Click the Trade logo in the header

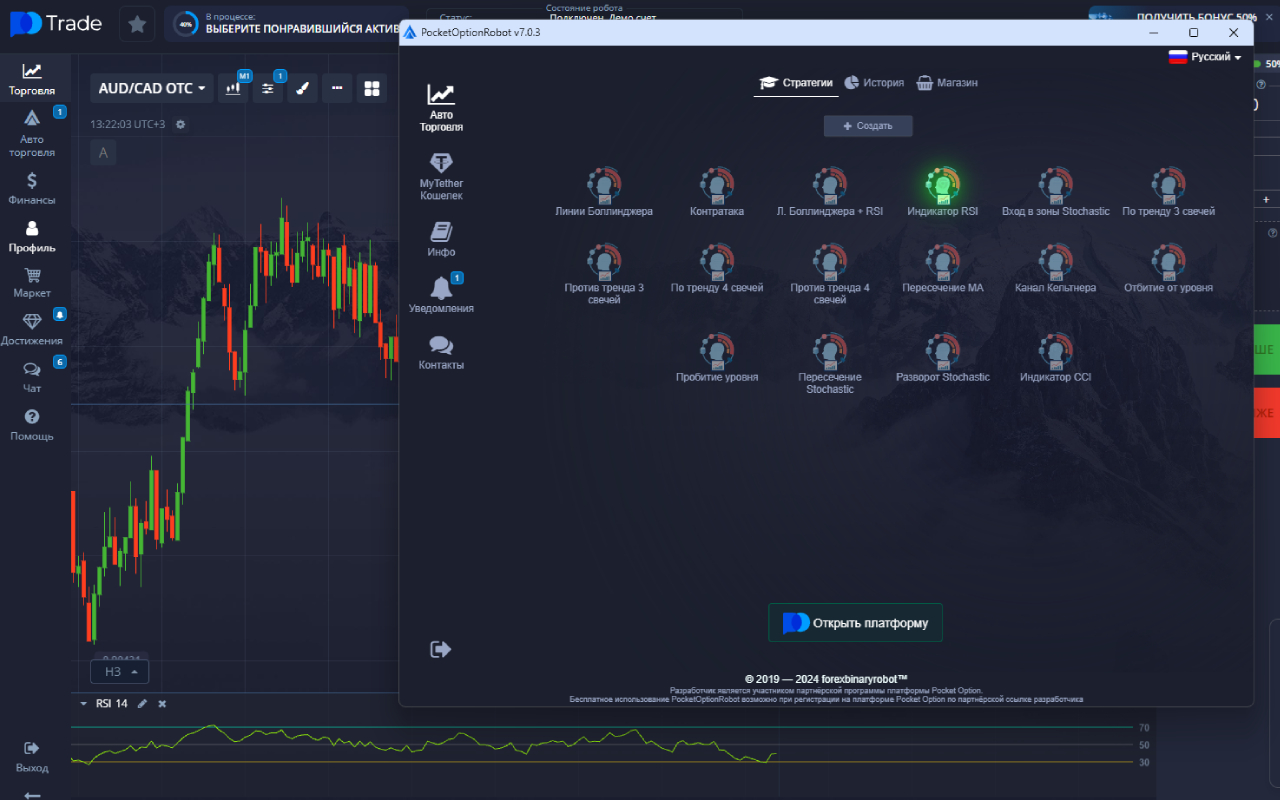click(x=56, y=23)
